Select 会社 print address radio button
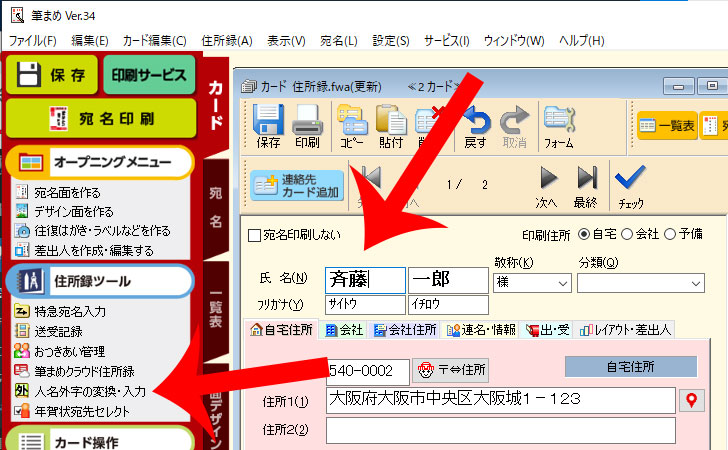728x450 pixels. (627, 234)
